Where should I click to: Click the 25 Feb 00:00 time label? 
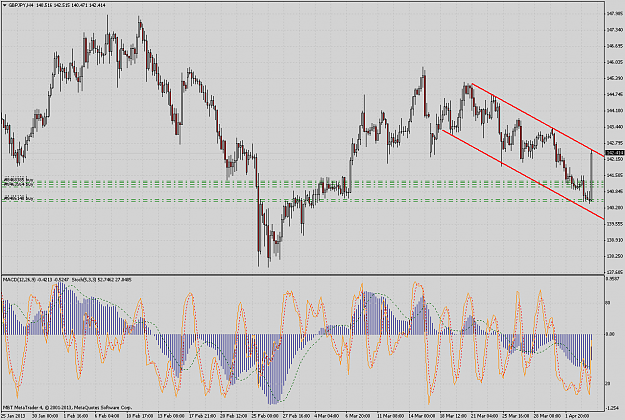coord(265,416)
